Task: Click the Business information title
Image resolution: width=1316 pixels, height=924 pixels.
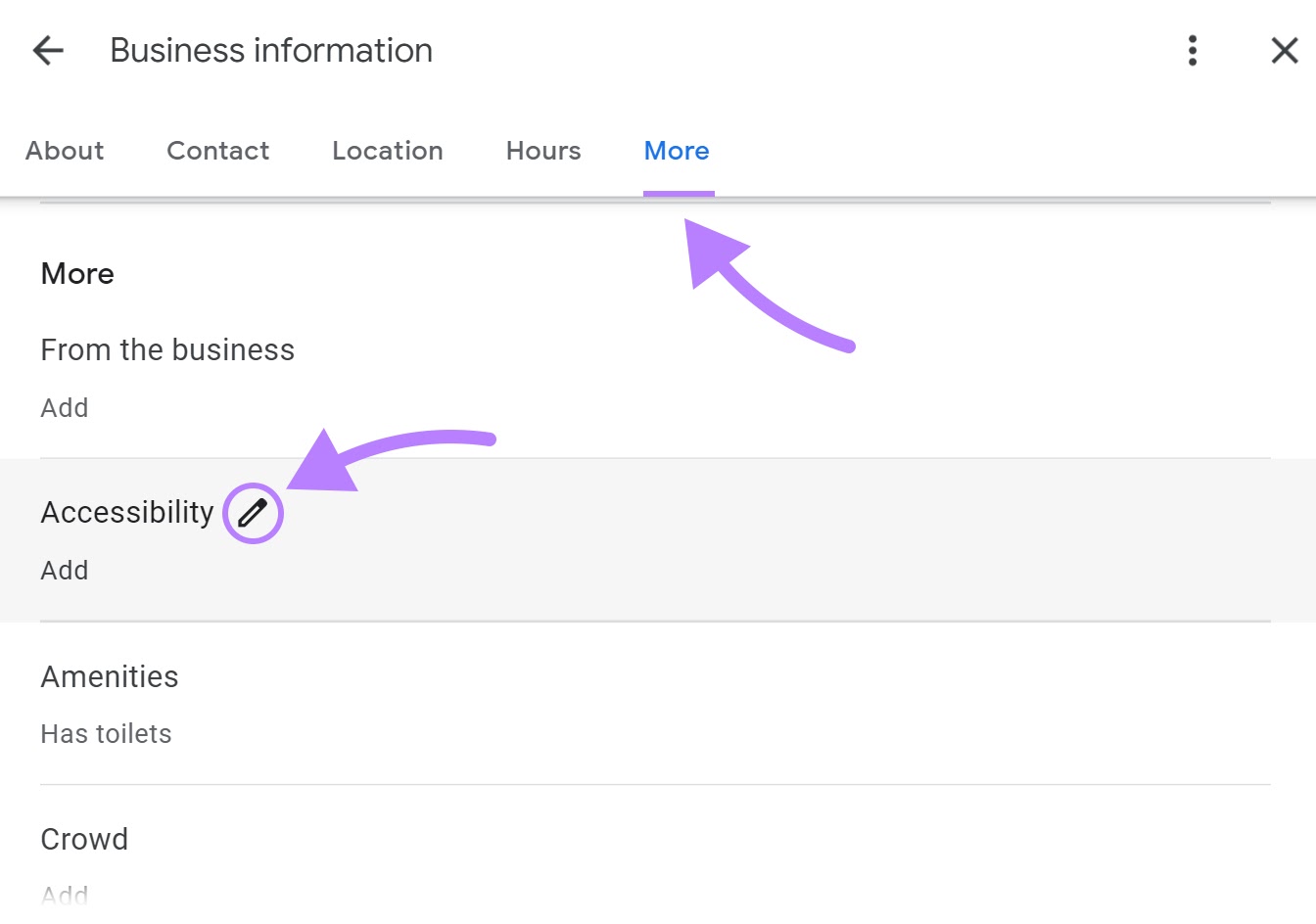Action: tap(271, 50)
